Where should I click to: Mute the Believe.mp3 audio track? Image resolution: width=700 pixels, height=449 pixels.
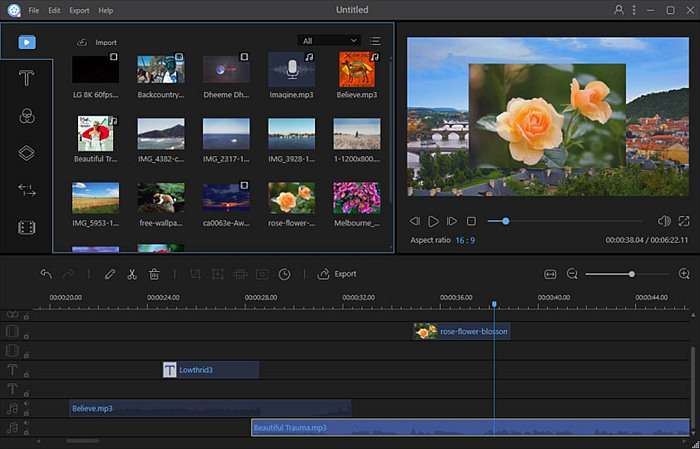click(x=26, y=405)
